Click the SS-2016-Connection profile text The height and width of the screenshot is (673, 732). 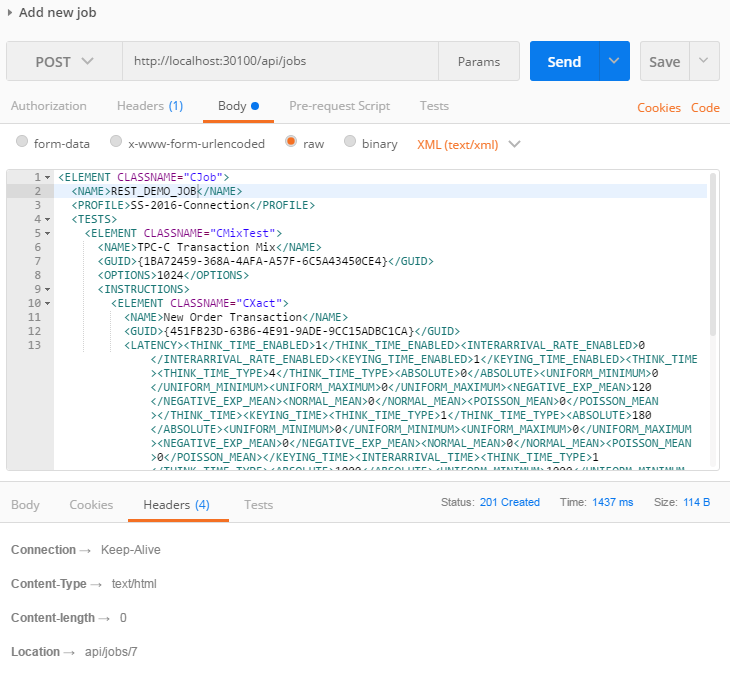[x=190, y=205]
